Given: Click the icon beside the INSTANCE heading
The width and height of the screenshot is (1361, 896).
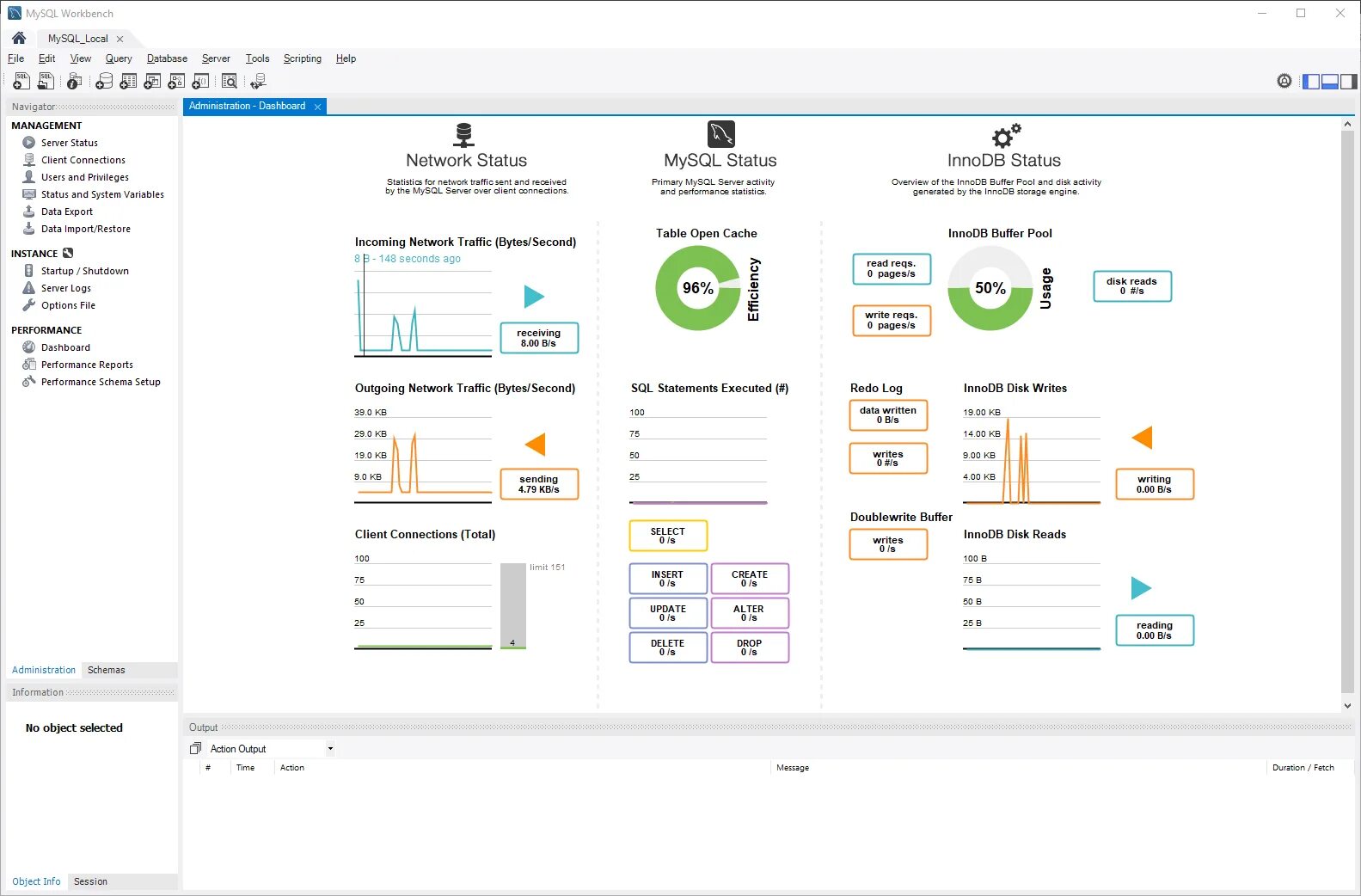Looking at the screenshot, I should (68, 253).
